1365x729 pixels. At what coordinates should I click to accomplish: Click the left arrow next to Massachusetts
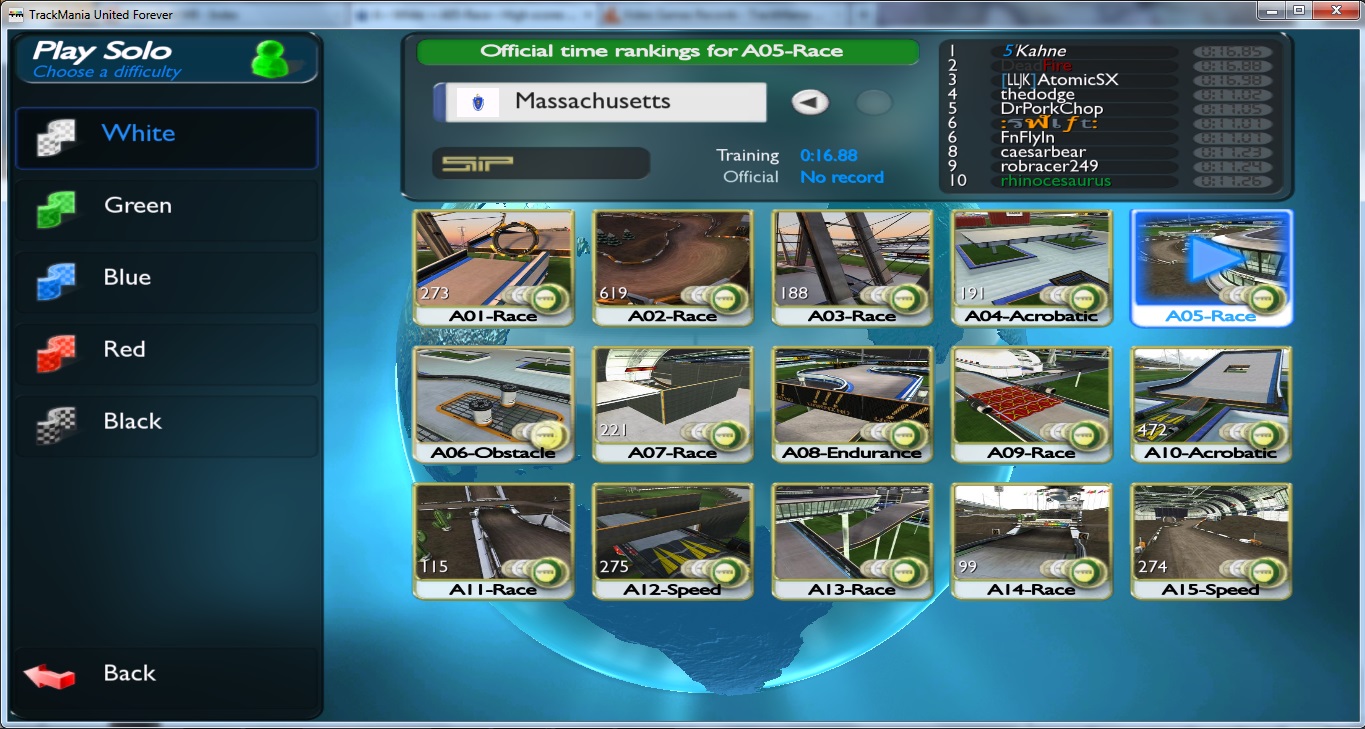tap(811, 102)
